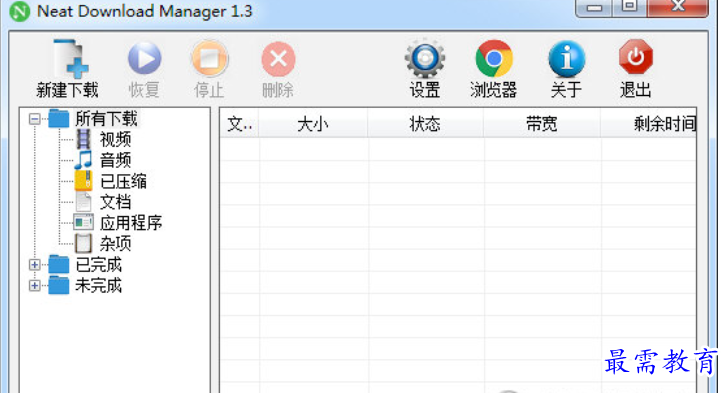Click the Delete (删除) X icon
This screenshot has width=726, height=393.
click(x=278, y=59)
